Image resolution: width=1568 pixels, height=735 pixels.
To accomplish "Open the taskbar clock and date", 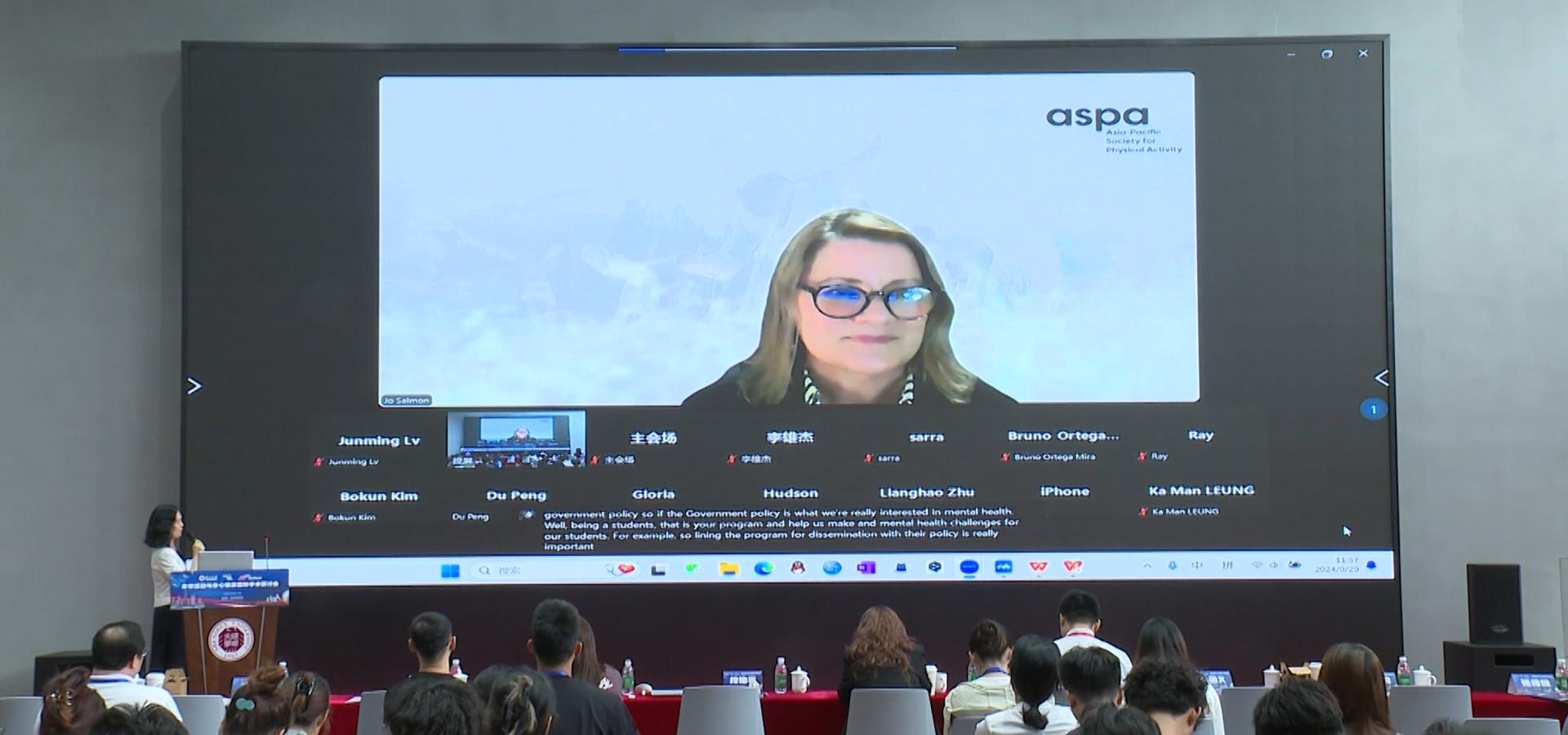I will [x=1337, y=565].
